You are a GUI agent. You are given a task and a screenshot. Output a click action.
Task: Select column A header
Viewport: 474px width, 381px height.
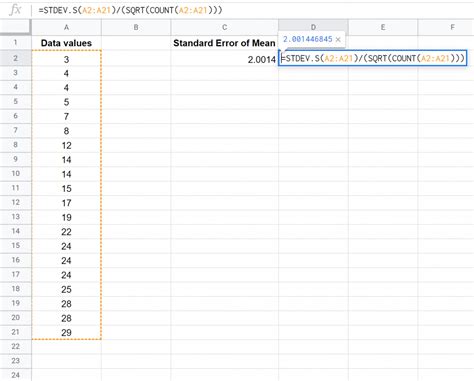66,27
